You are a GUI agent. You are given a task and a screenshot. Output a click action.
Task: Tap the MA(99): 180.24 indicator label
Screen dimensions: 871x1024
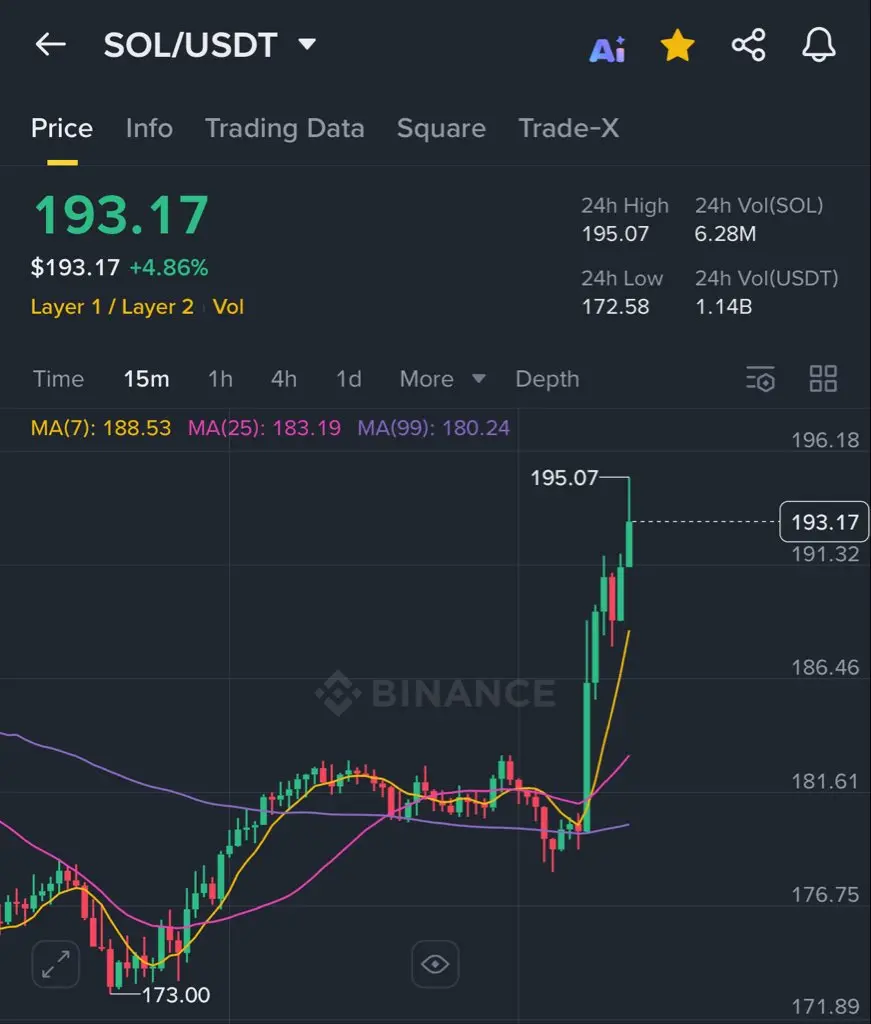pos(434,428)
